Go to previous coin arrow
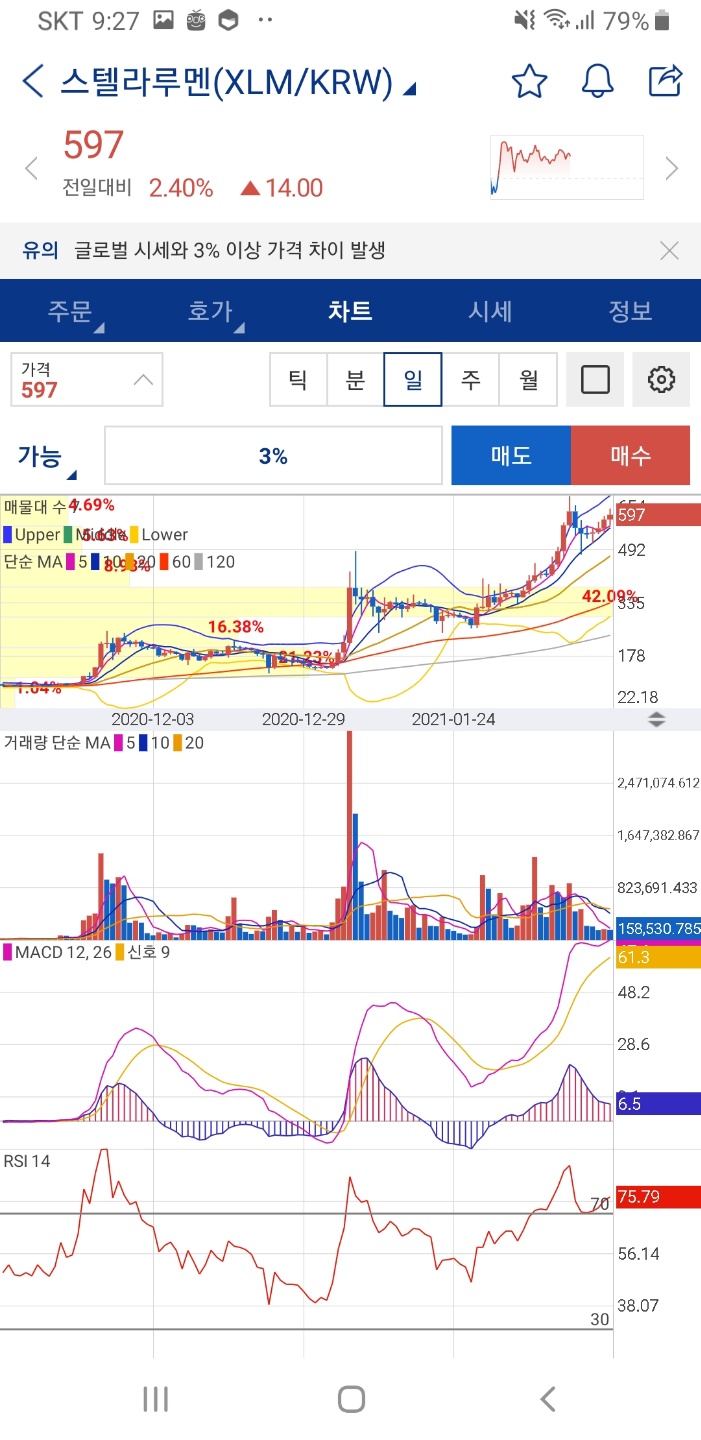This screenshot has width=701, height=1440. tap(31, 168)
